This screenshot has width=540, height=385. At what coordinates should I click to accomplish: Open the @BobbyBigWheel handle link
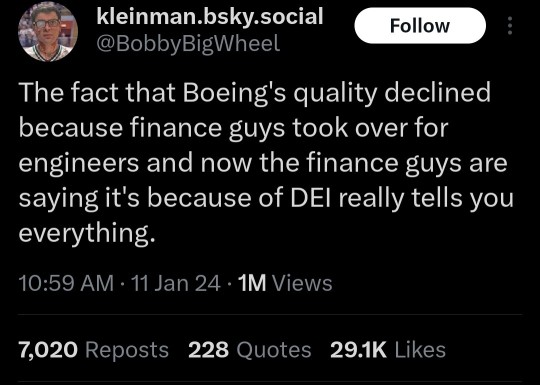pos(188,44)
